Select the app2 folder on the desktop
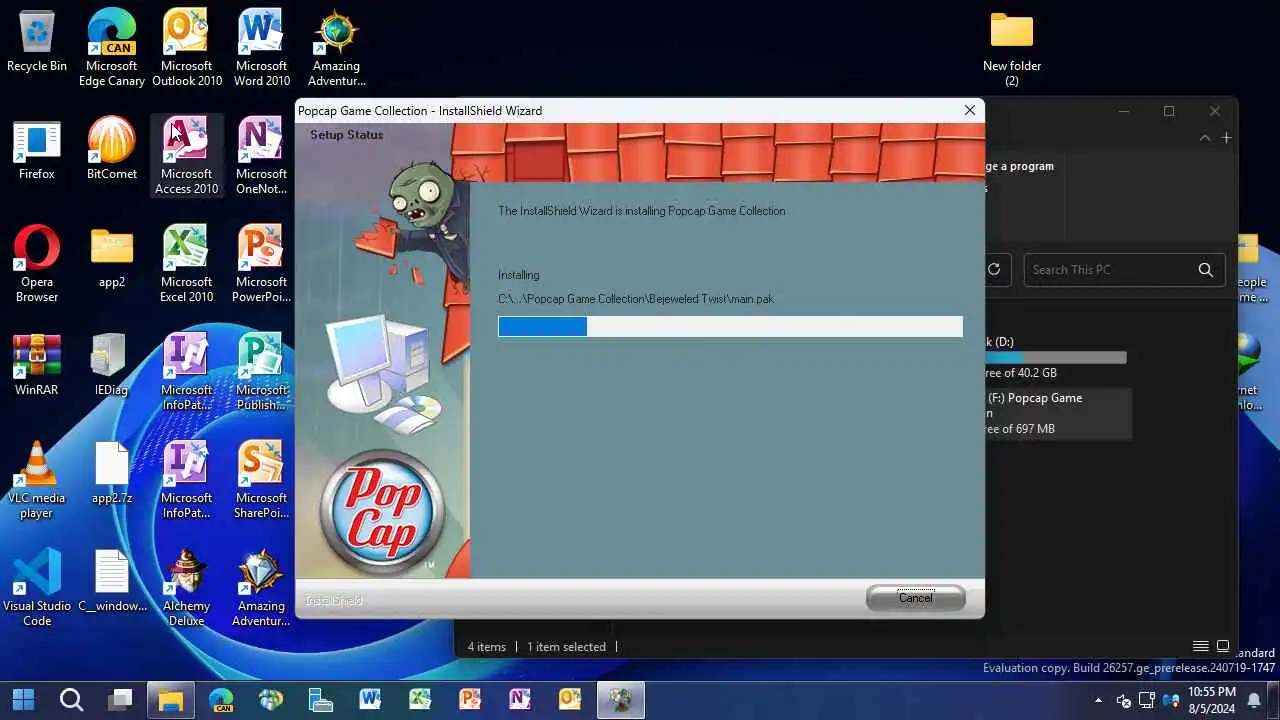 112,258
